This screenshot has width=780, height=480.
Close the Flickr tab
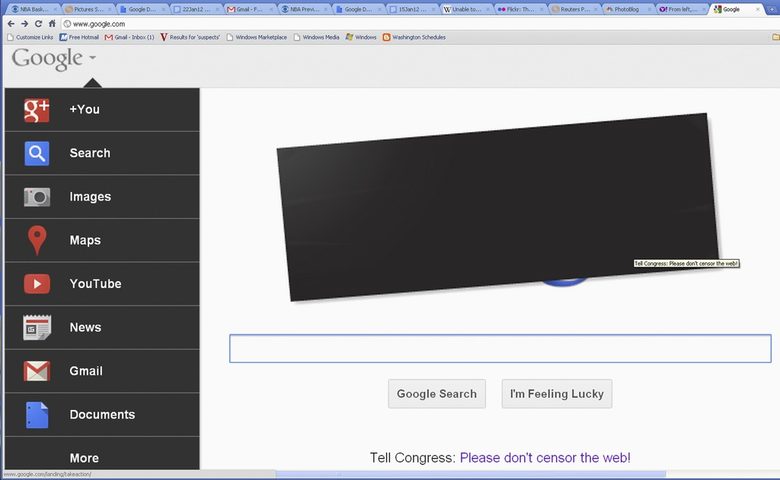point(541,9)
